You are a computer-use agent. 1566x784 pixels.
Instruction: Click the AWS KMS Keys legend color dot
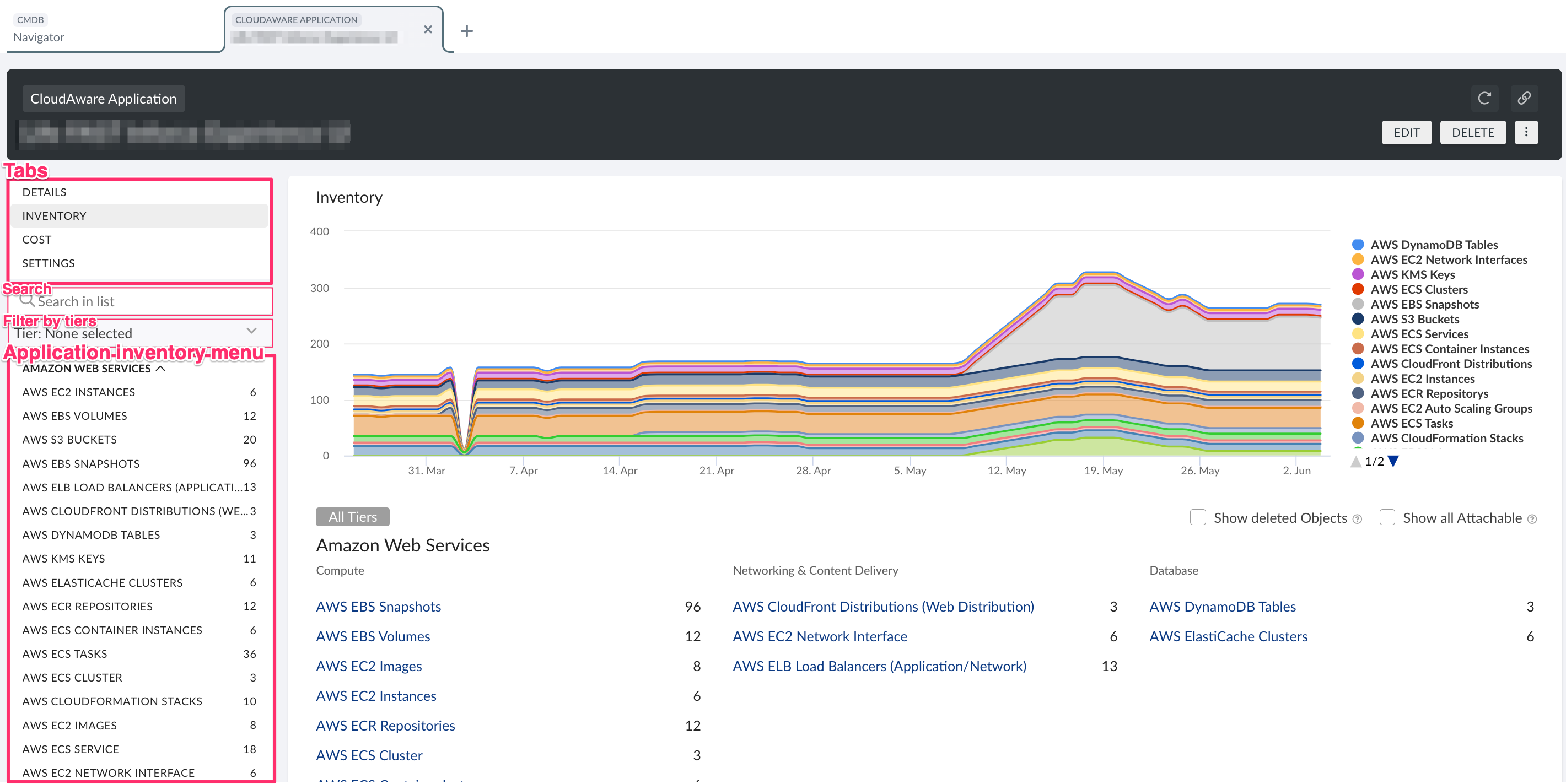pos(1359,274)
